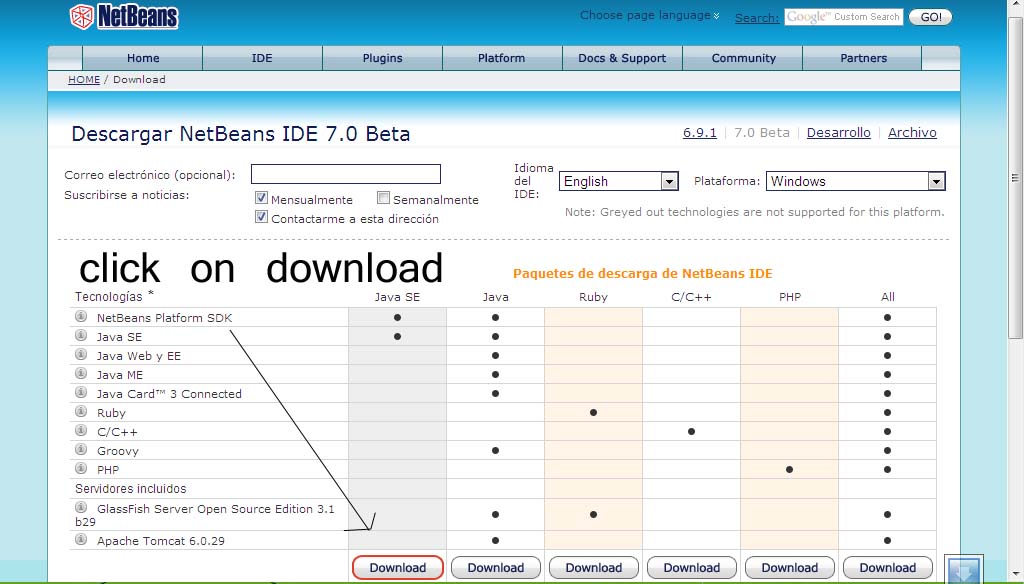The height and width of the screenshot is (584, 1024).
Task: Click the GO! search button
Action: pos(931,17)
